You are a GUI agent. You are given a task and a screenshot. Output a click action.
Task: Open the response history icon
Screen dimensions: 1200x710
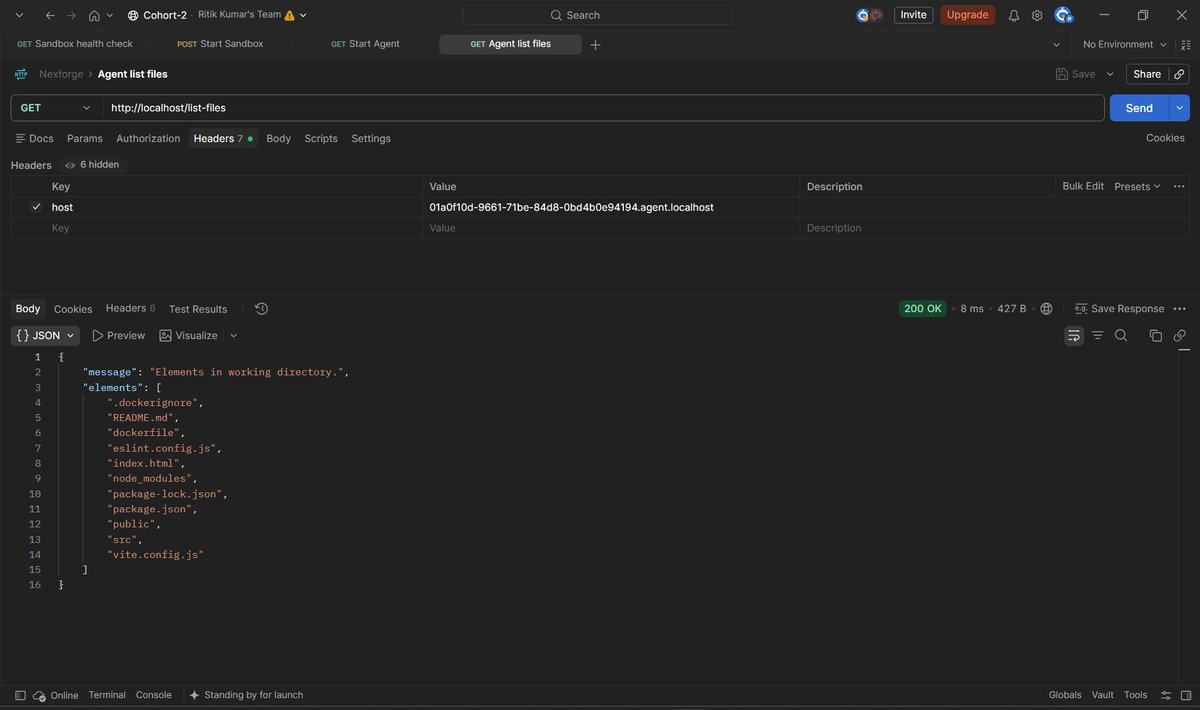click(x=262, y=309)
